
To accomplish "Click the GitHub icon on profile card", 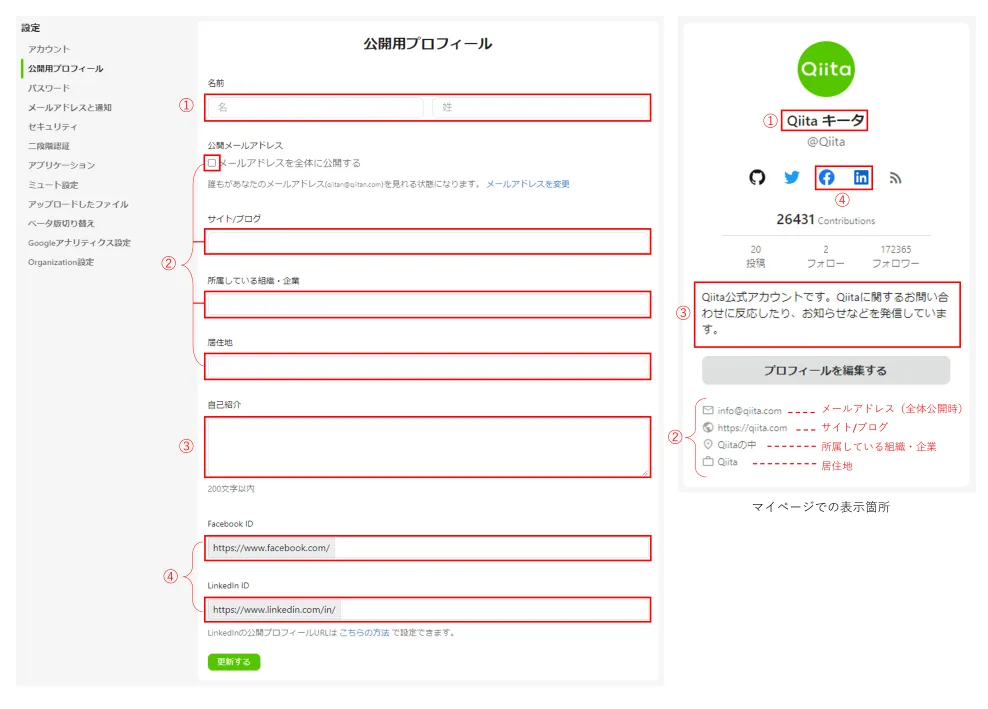I will pyautogui.click(x=757, y=178).
